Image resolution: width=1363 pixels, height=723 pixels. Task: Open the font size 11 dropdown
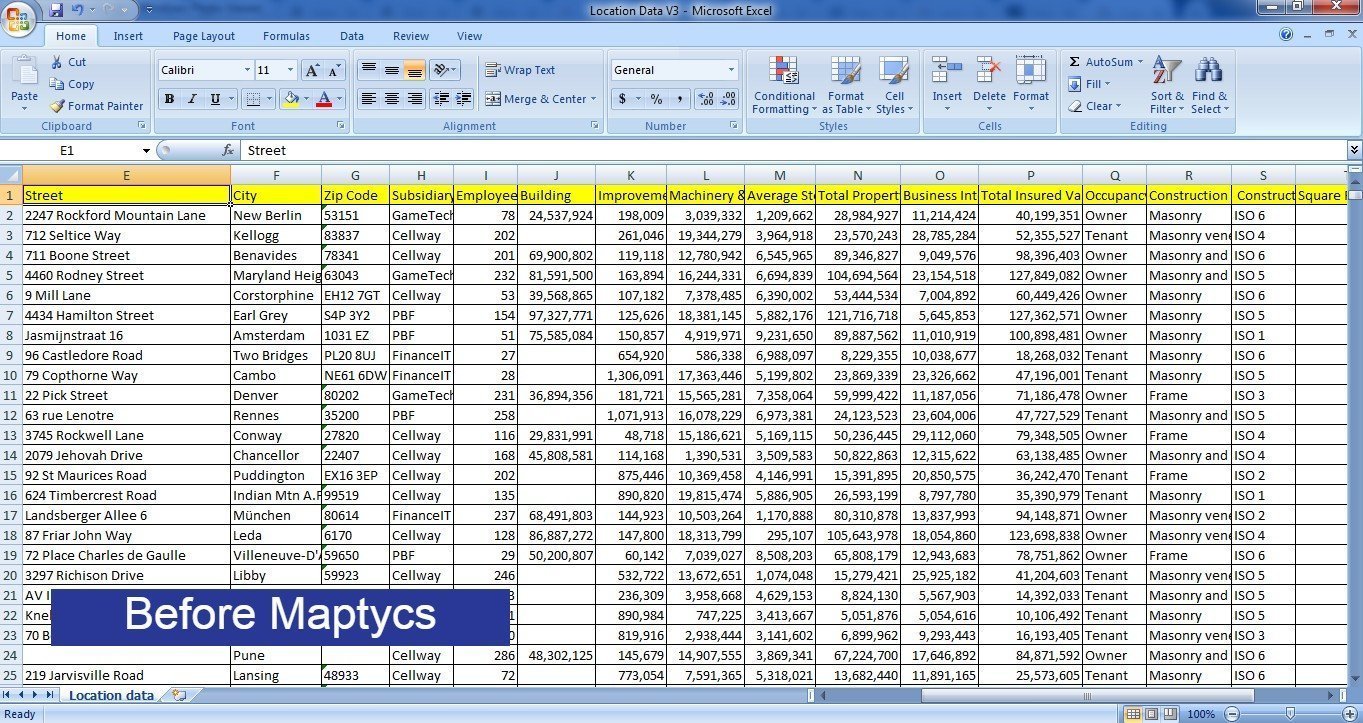point(291,70)
